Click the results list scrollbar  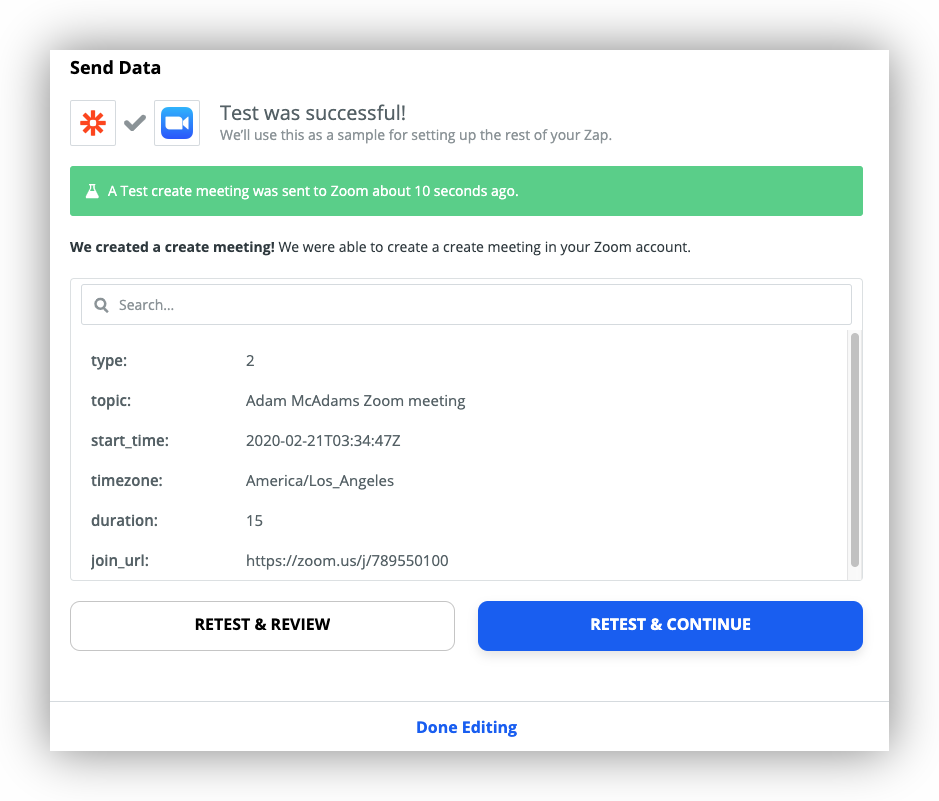[854, 450]
